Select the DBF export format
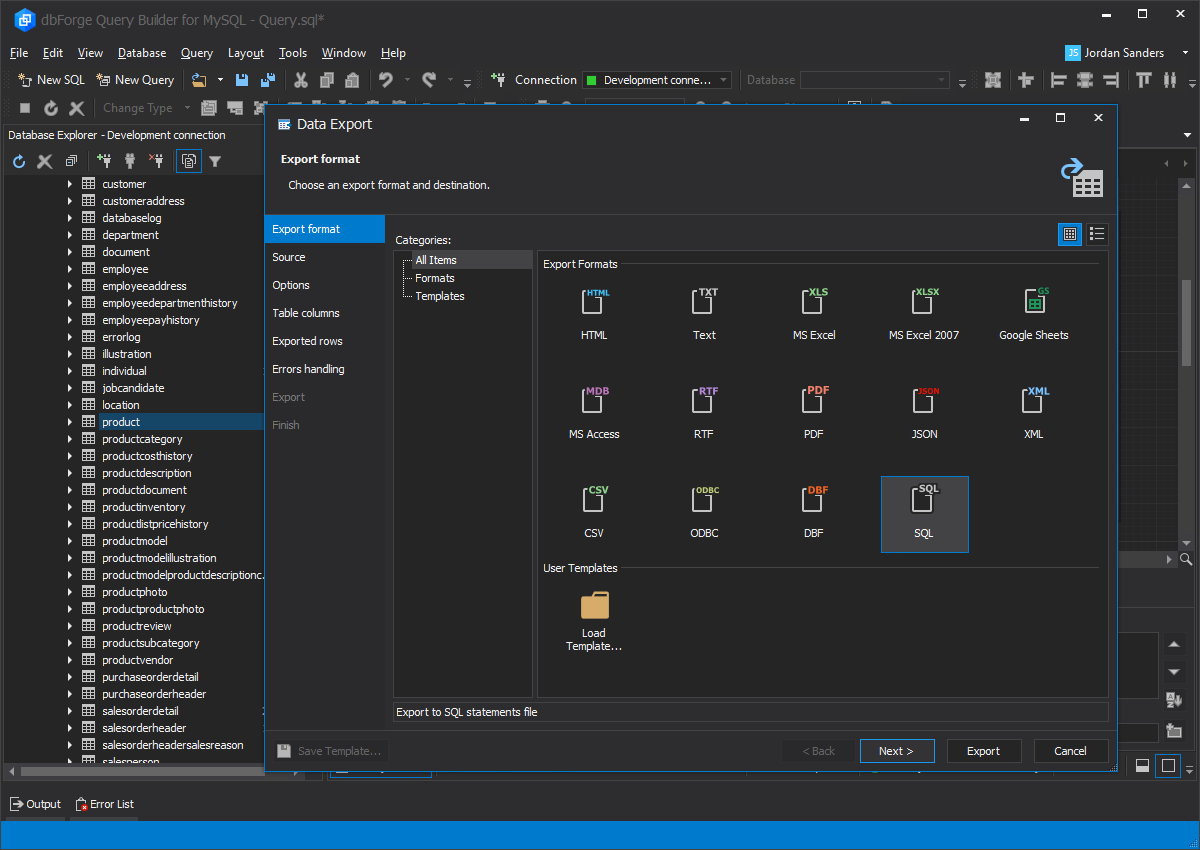Screen dimensions: 1200x850 click(x=814, y=501)
